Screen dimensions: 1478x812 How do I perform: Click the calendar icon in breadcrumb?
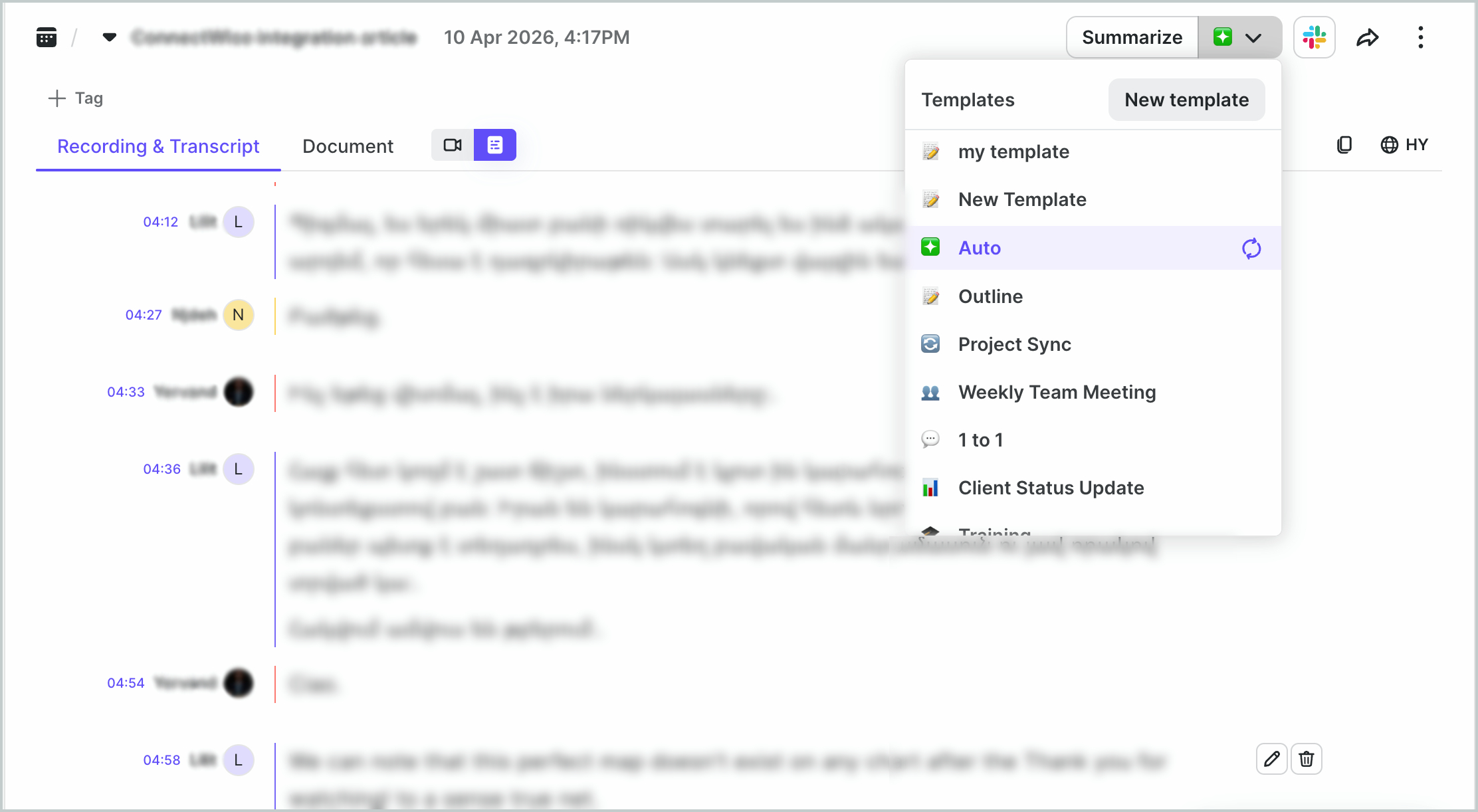pyautogui.click(x=47, y=37)
